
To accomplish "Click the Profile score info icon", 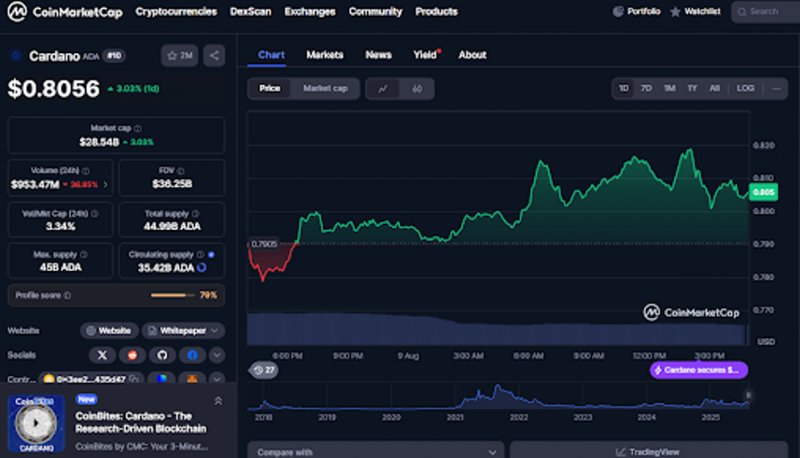I will (x=67, y=295).
